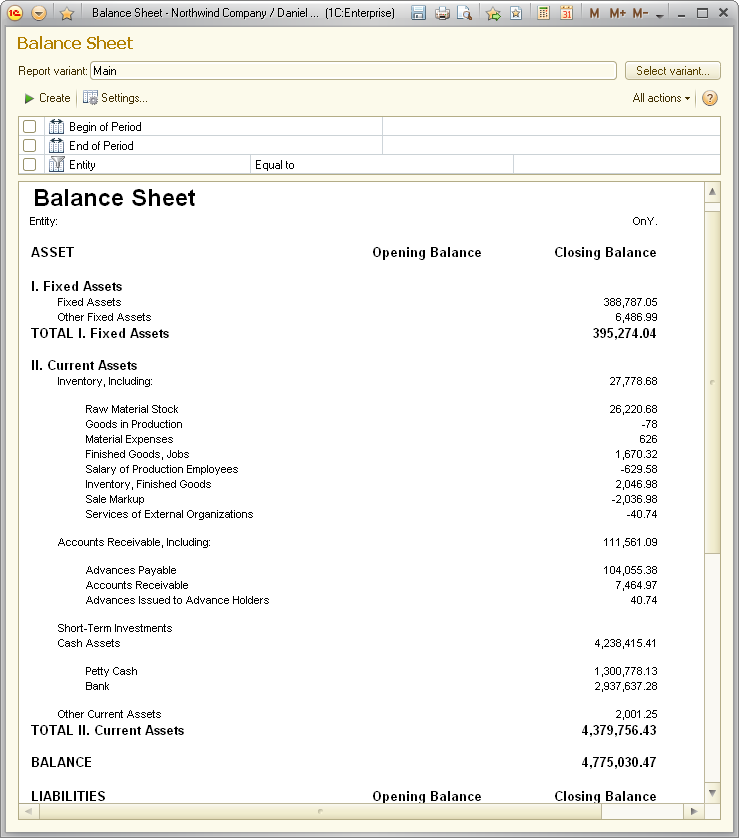Open report Settings...

pyautogui.click(x=115, y=98)
